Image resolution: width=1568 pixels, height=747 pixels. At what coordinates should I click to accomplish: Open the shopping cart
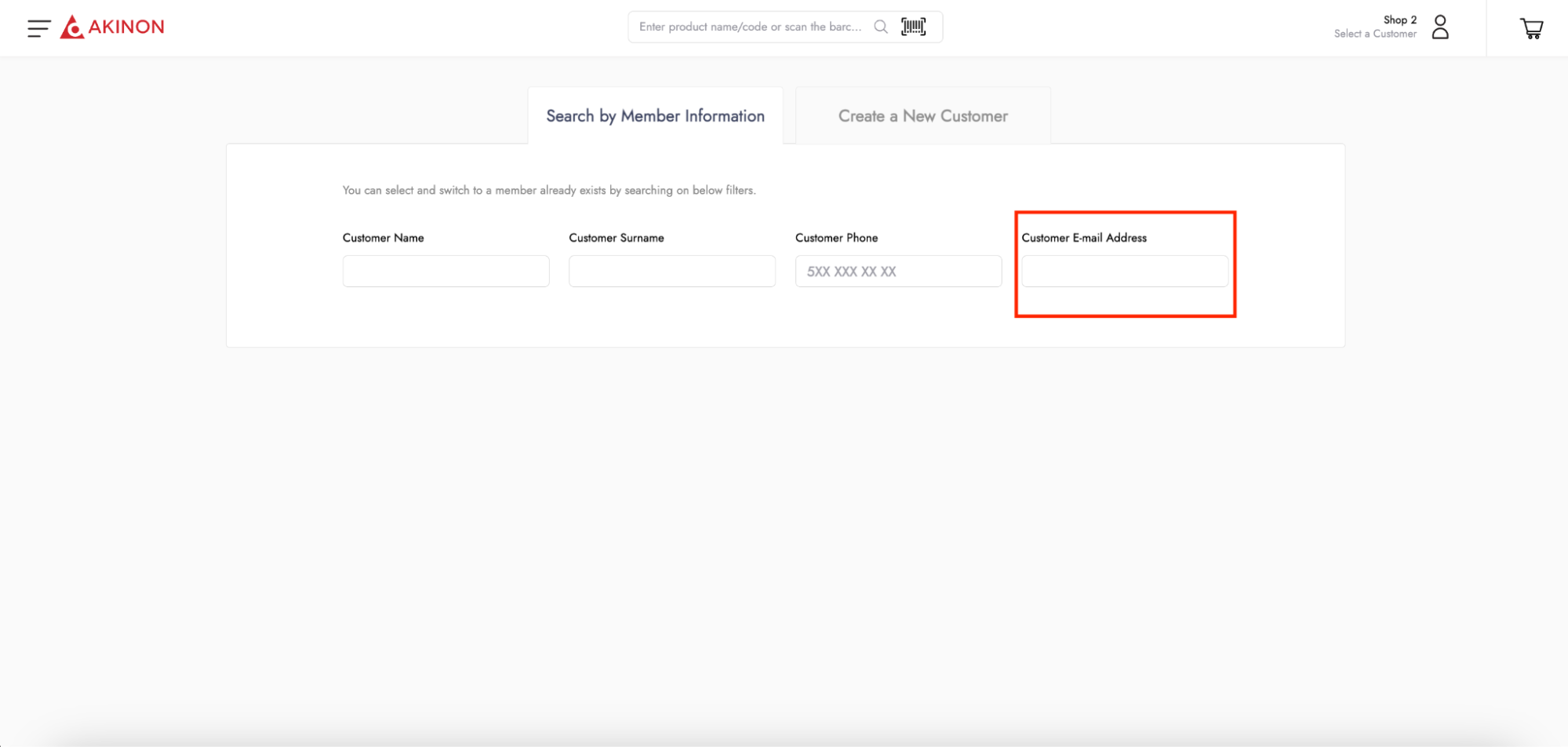(1531, 28)
